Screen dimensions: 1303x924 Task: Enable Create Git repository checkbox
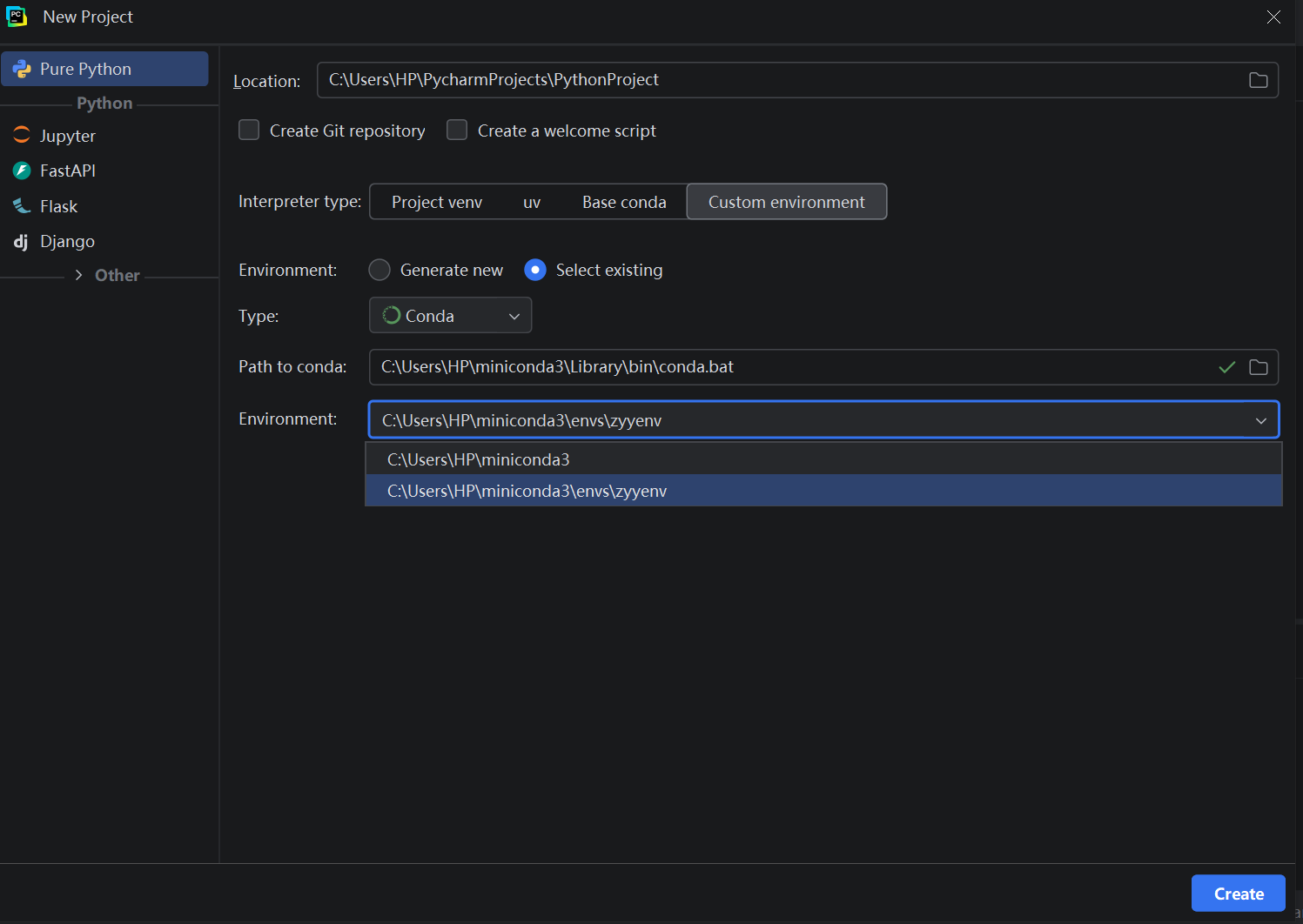[x=249, y=130]
